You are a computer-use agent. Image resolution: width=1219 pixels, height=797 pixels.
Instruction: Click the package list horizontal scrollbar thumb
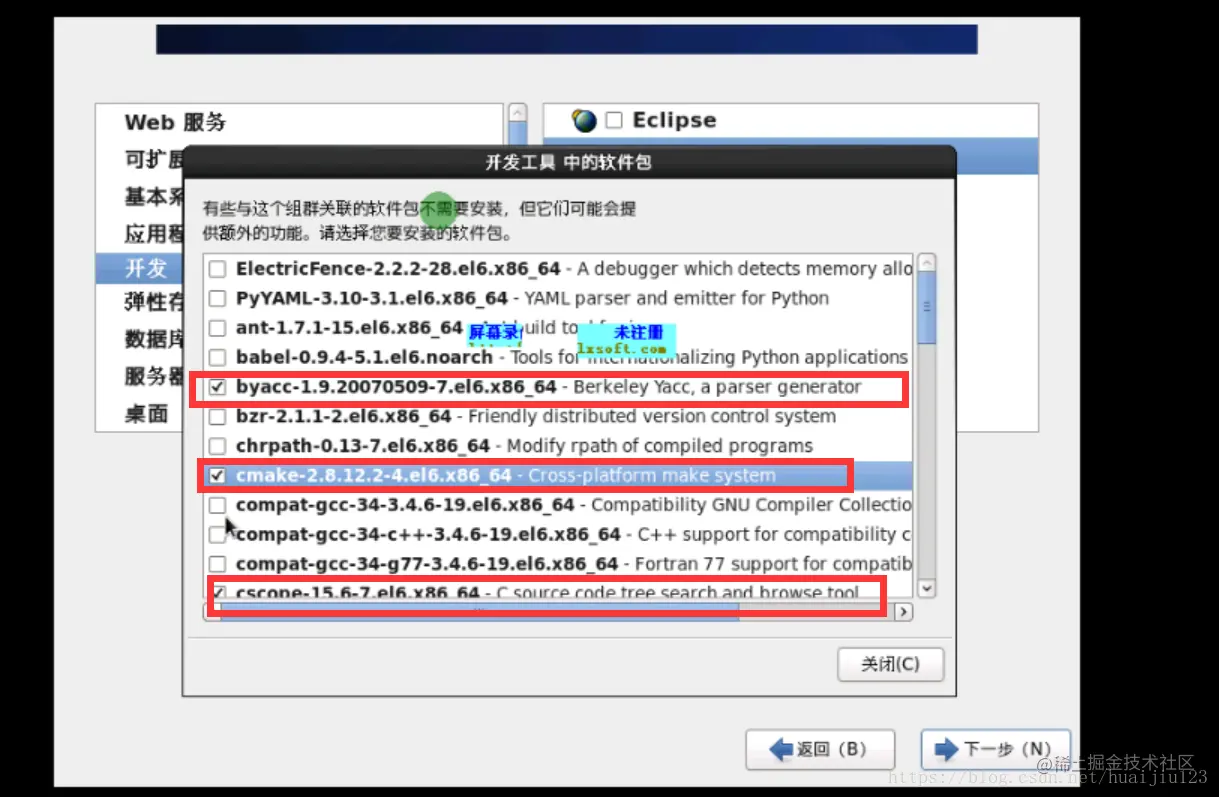[480, 611]
